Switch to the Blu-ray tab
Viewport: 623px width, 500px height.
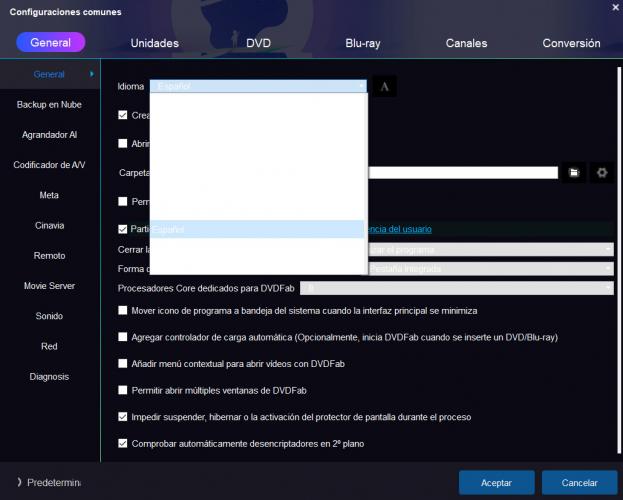[x=363, y=43]
